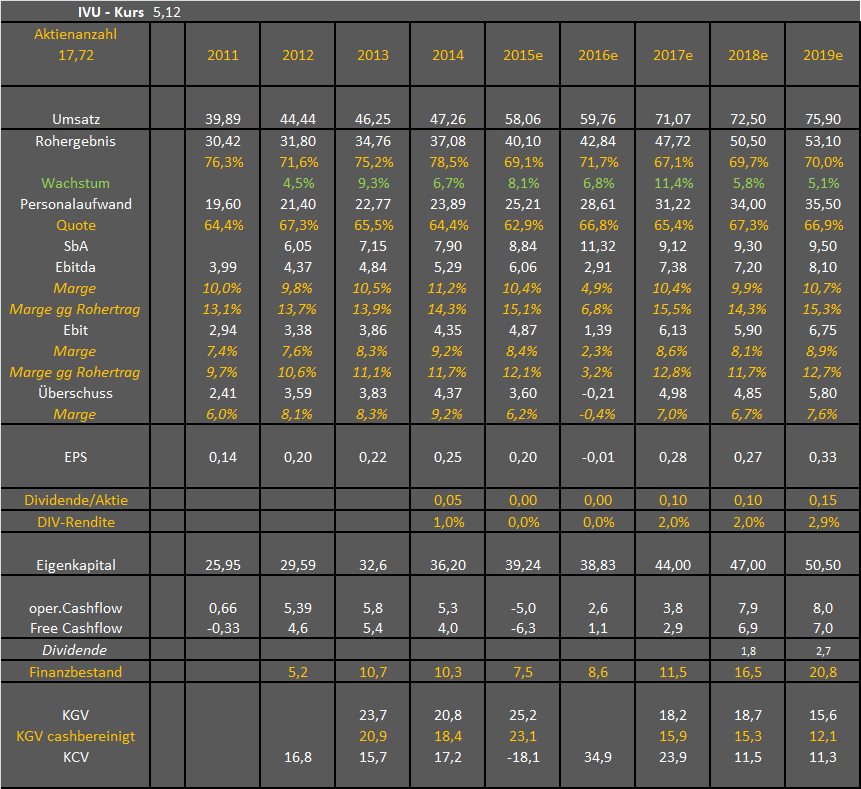
Task: Click the Personalaufwand row label
Action: (x=76, y=204)
